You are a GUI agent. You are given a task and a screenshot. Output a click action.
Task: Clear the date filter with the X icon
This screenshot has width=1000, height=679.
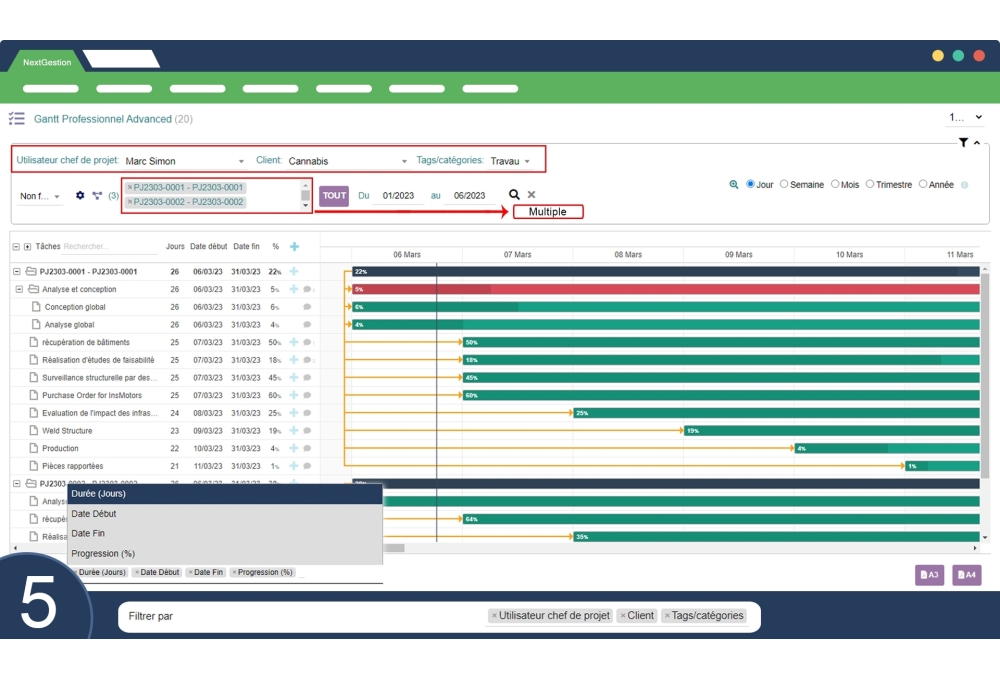tap(530, 193)
